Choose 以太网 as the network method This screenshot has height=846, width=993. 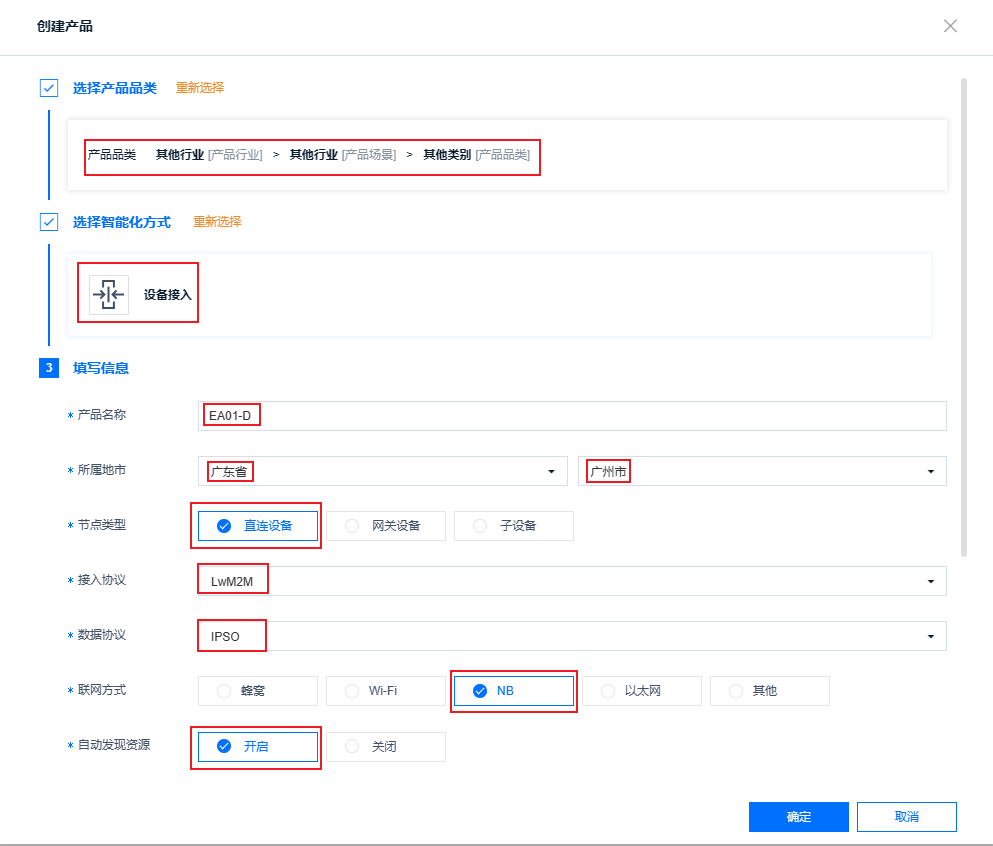pyautogui.click(x=641, y=691)
